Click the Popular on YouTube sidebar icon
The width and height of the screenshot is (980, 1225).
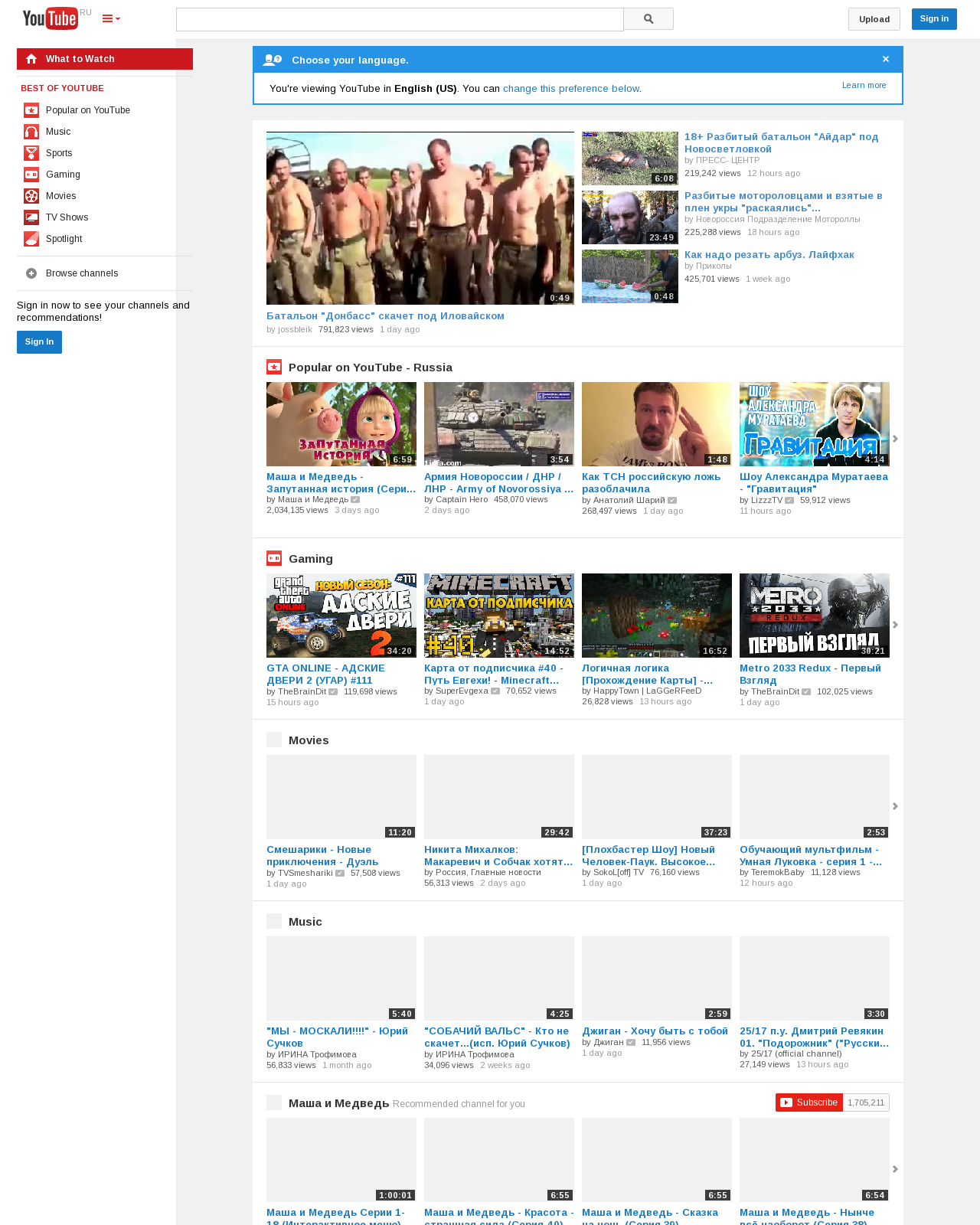[31, 110]
